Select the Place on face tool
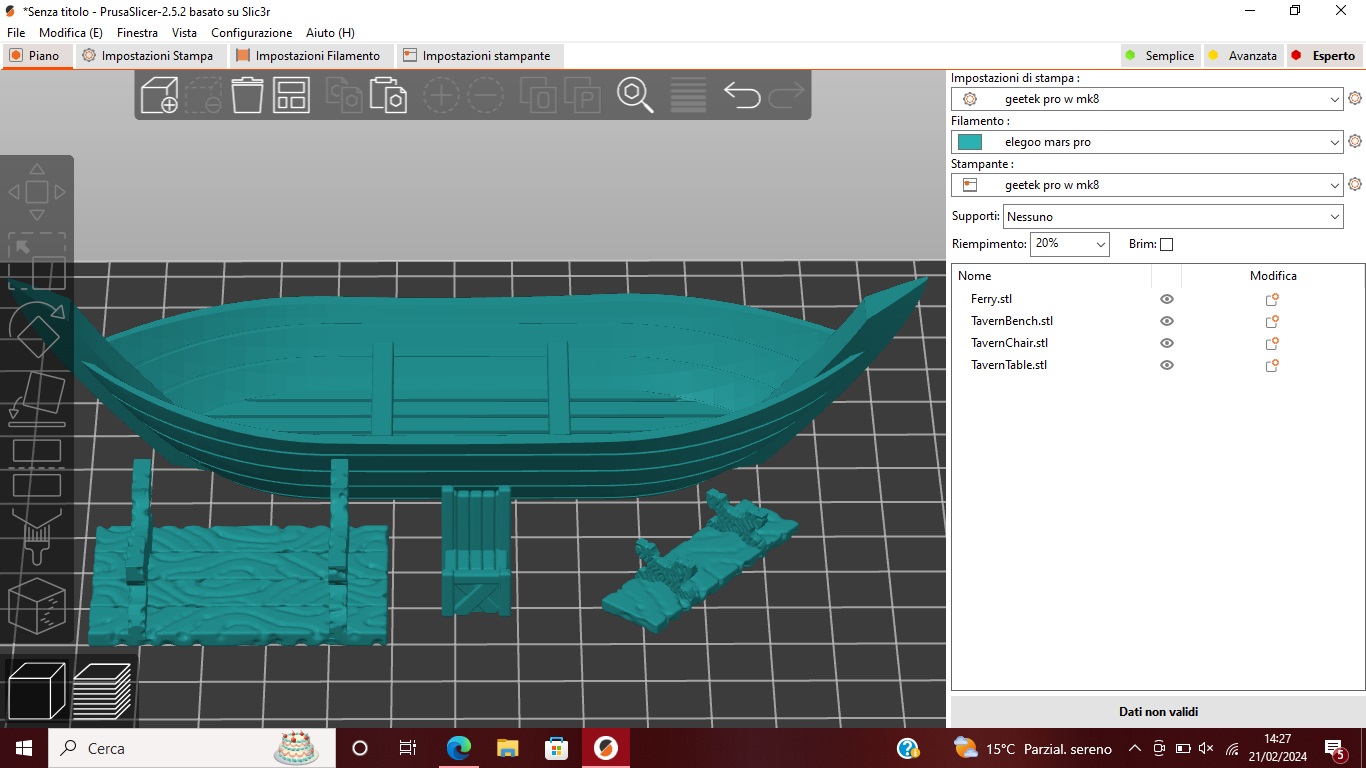 click(x=37, y=397)
